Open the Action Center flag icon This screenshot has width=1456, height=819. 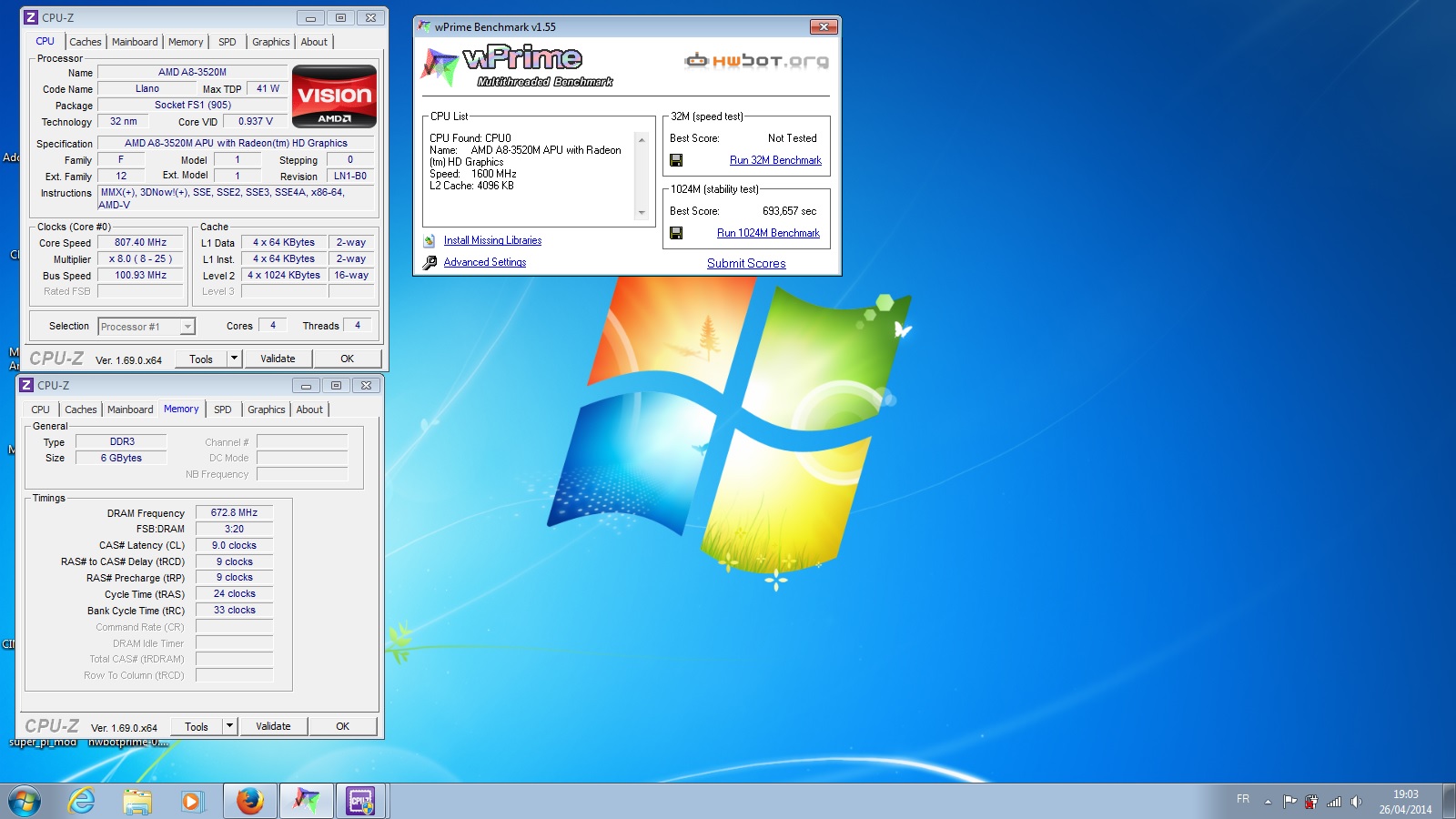pyautogui.click(x=1289, y=802)
